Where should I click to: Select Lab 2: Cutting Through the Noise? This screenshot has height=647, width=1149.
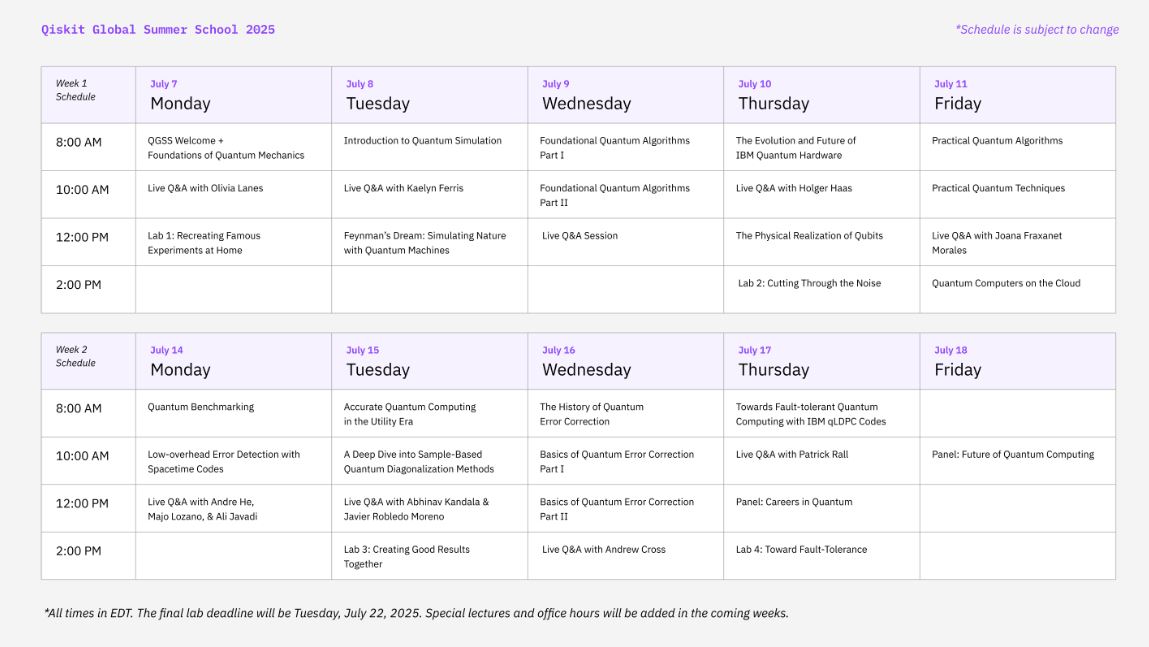point(809,283)
